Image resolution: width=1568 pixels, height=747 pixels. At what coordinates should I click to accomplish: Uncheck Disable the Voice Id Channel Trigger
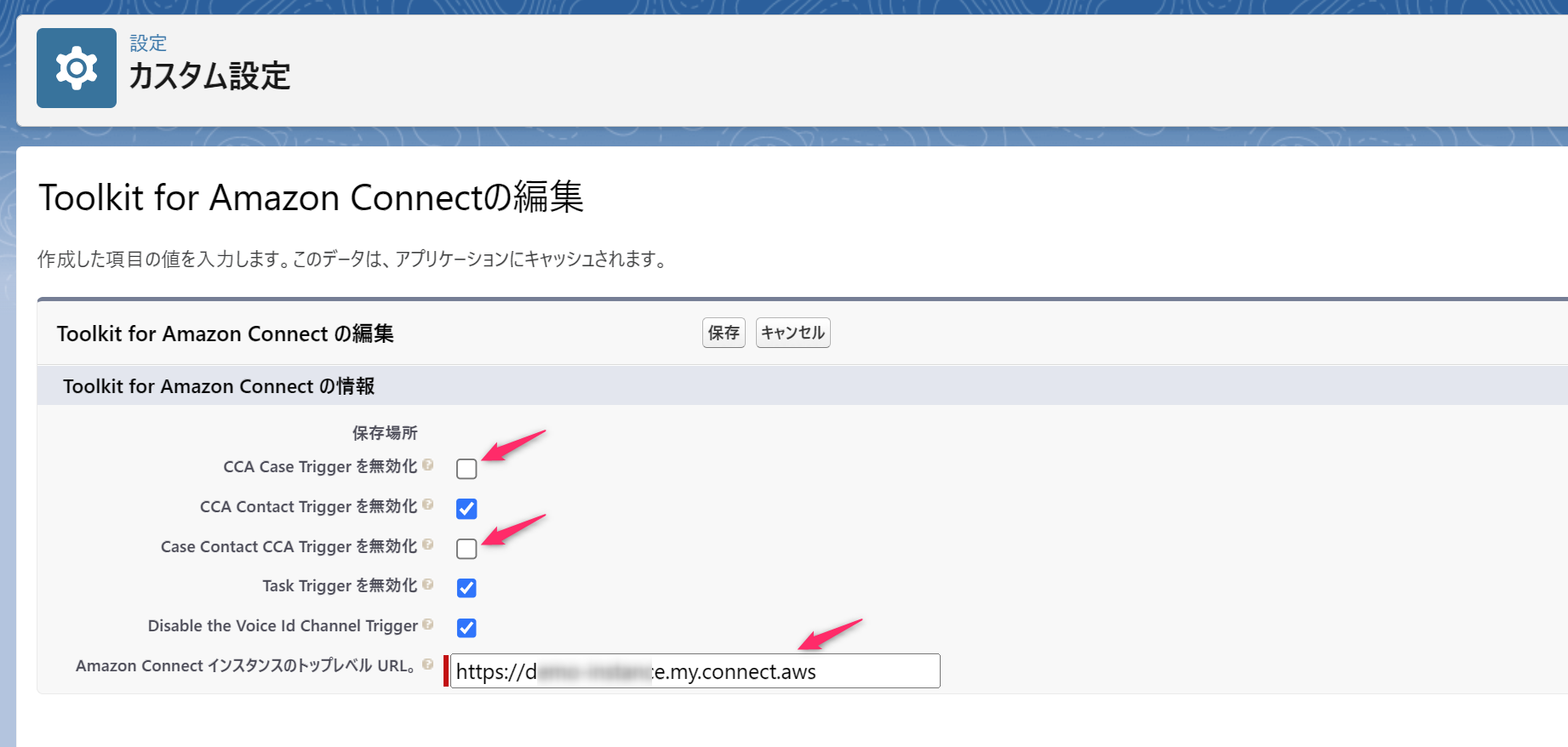coord(466,628)
